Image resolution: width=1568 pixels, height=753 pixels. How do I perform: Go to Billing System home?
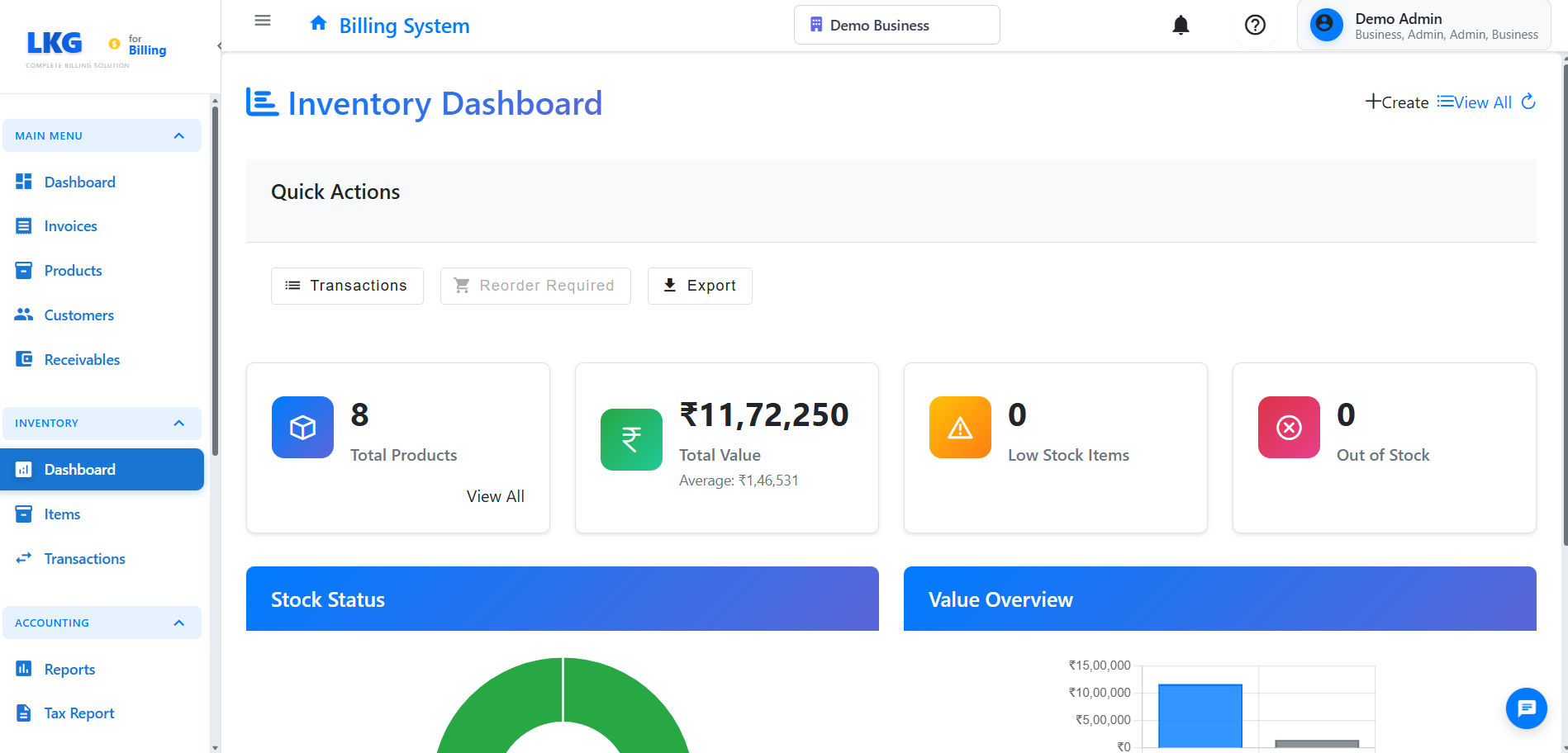387,25
